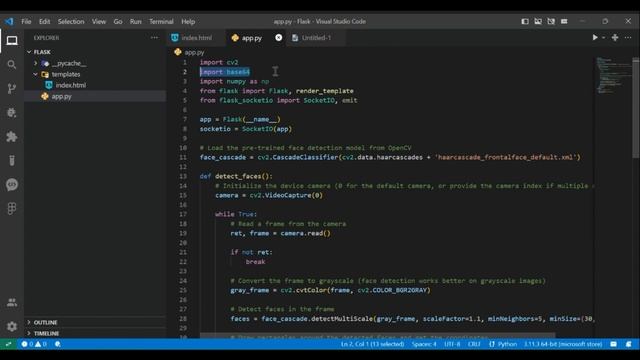Click the feedback icon in status bar
This screenshot has width=640, height=360.
tap(613, 344)
